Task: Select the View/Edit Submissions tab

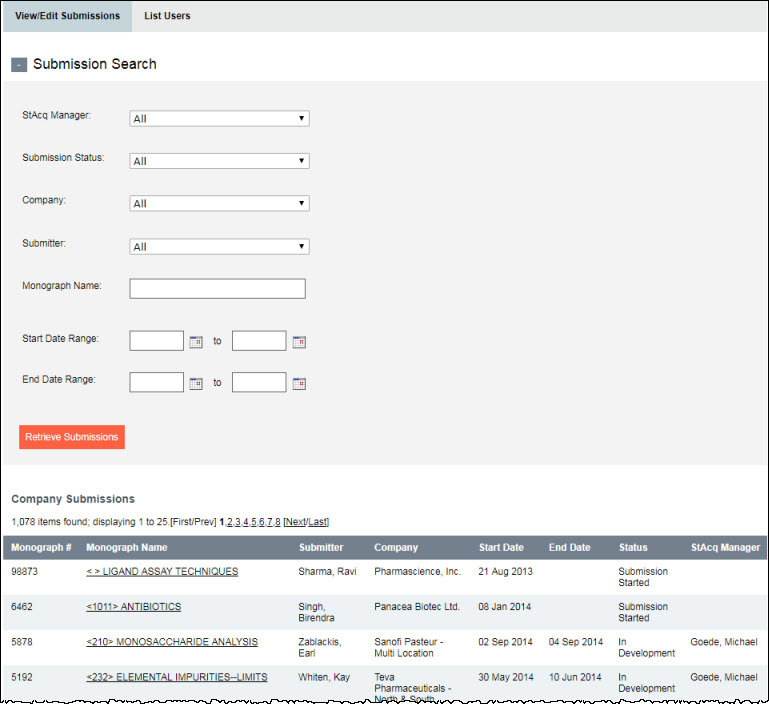Action: [67, 16]
